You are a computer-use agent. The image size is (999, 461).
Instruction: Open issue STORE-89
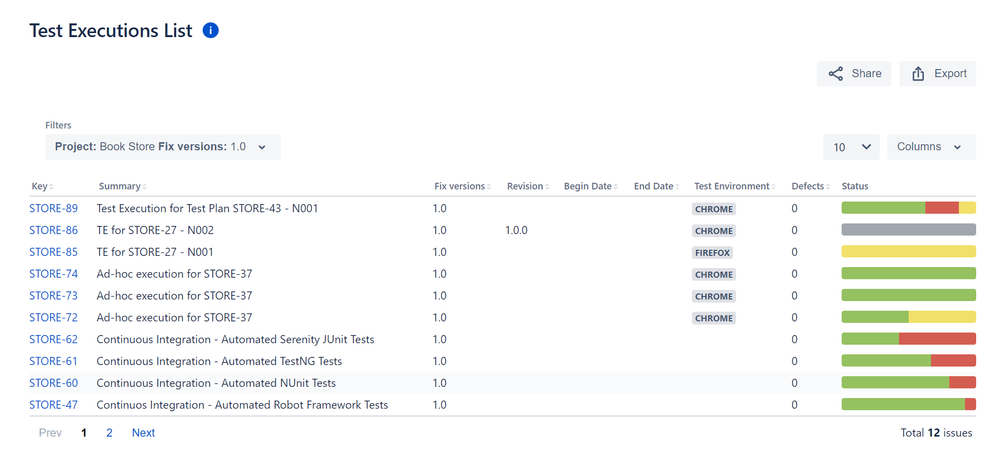coord(54,208)
